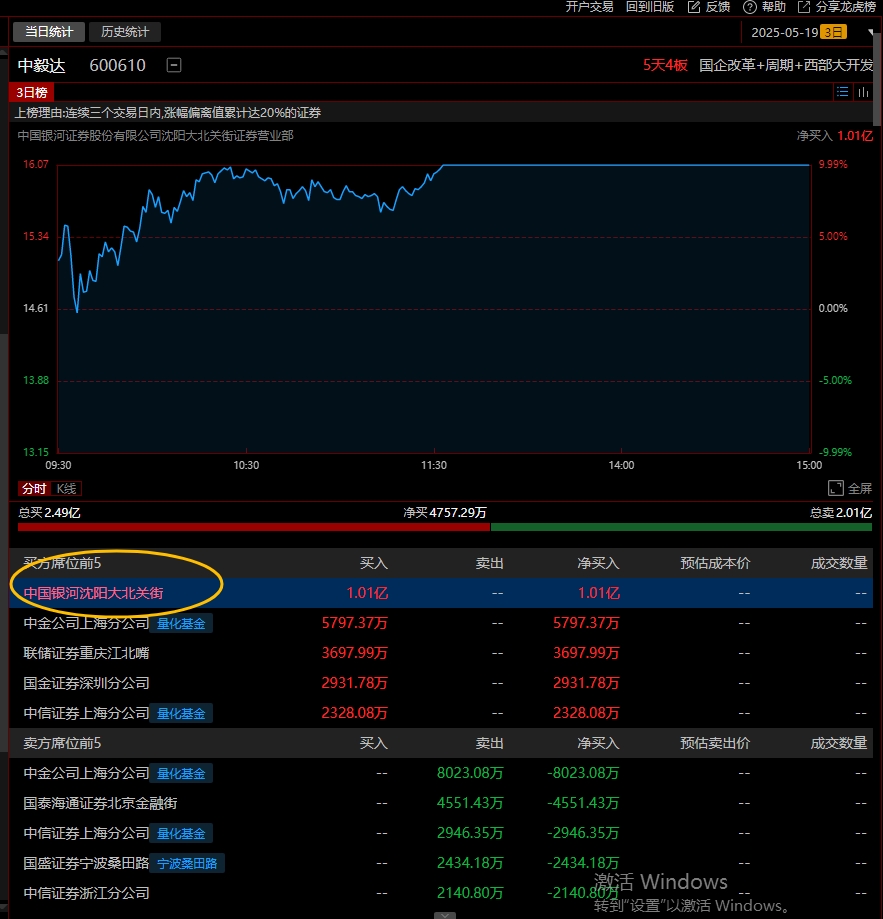This screenshot has width=883, height=919.
Task: Select seller row 中信证券上海分公司 with 2946.35万
Action: (x=441, y=833)
